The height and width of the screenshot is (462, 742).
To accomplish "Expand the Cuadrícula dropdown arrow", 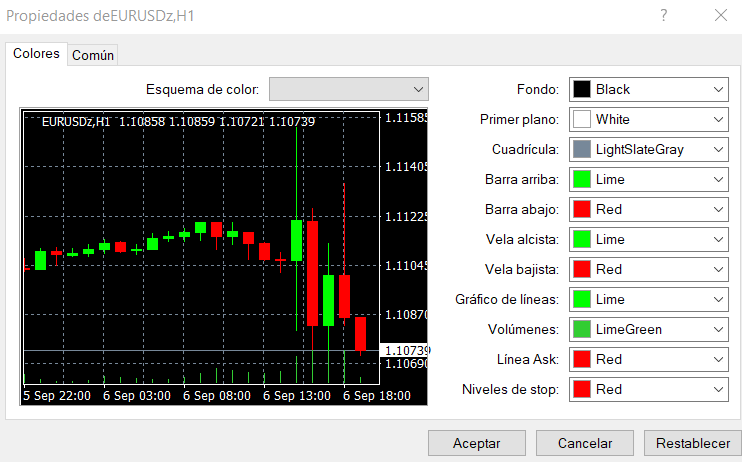I will tap(718, 150).
